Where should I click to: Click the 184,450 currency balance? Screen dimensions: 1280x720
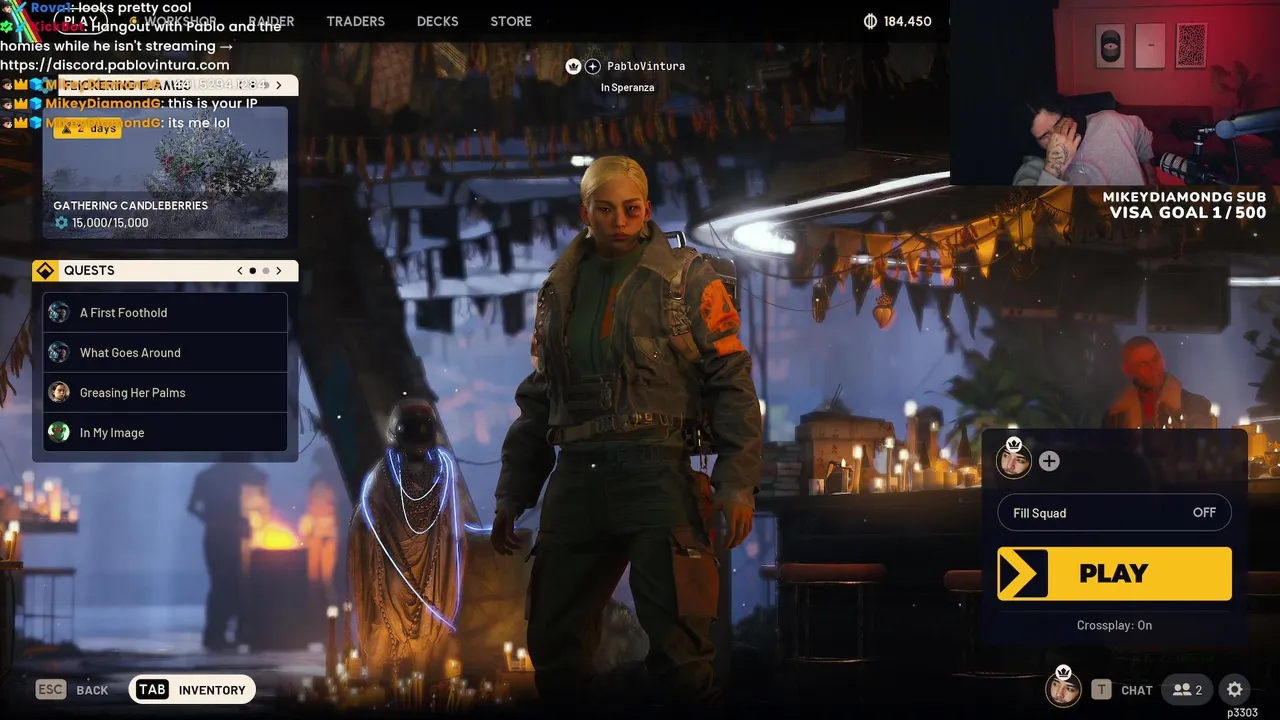tap(908, 21)
